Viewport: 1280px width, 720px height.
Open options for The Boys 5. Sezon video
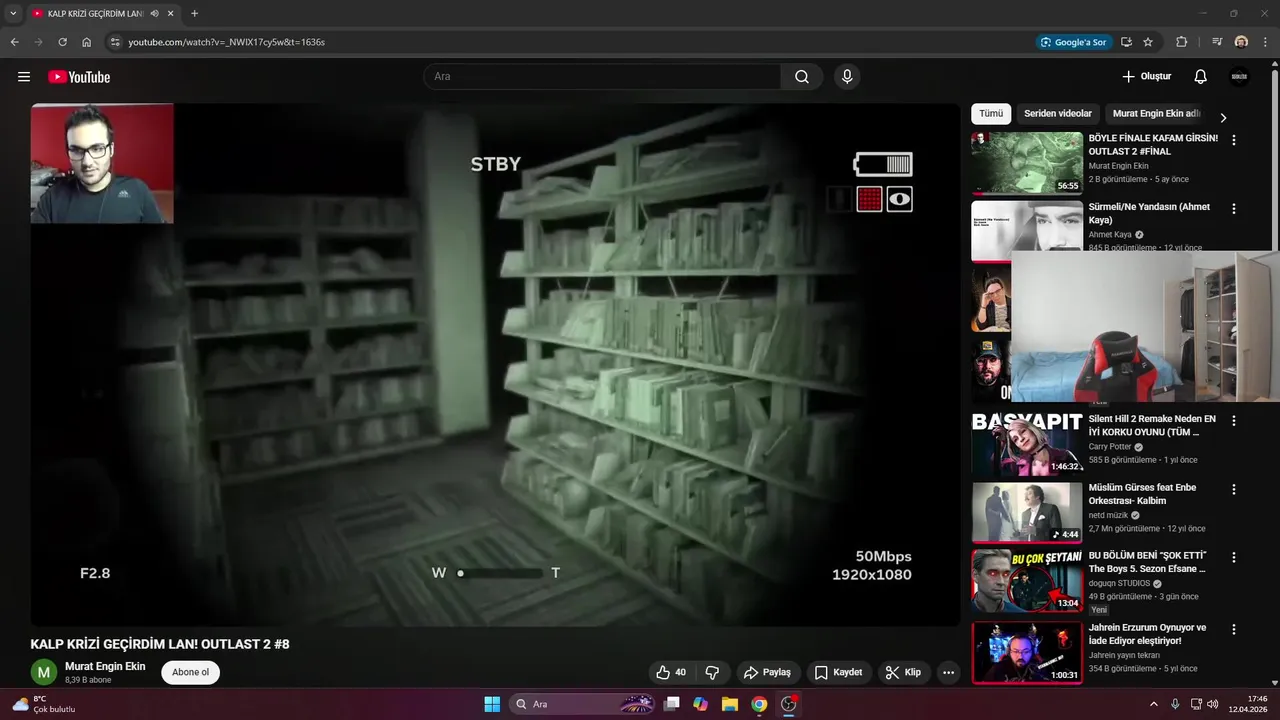coord(1233,557)
